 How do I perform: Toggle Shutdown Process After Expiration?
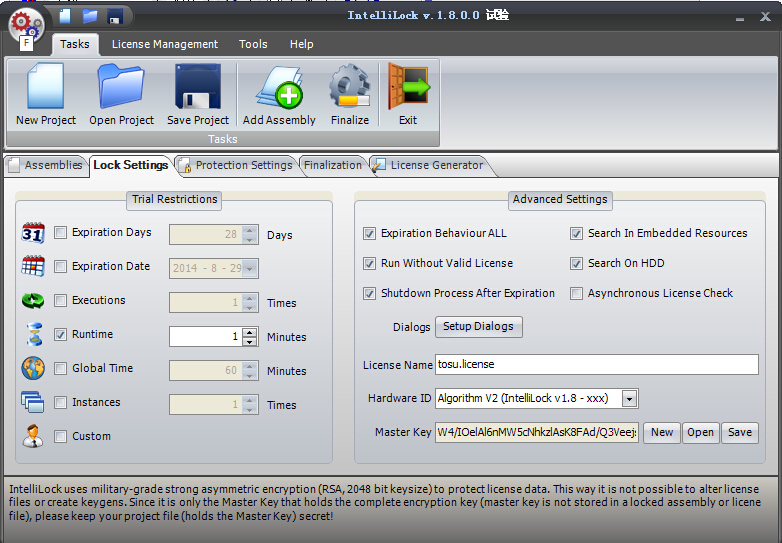click(x=370, y=293)
